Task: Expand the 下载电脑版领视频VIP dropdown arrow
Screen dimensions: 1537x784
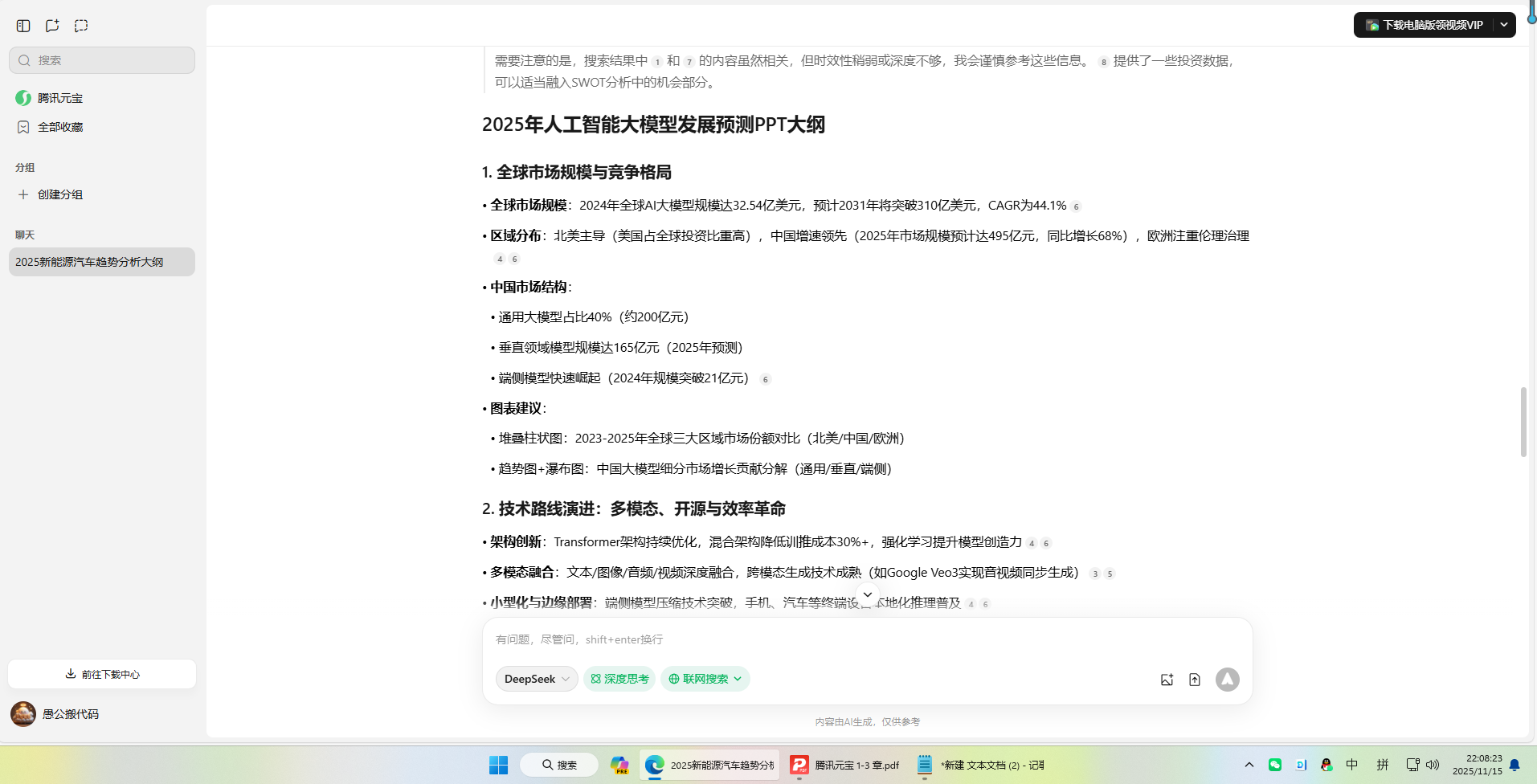Action: point(1504,25)
